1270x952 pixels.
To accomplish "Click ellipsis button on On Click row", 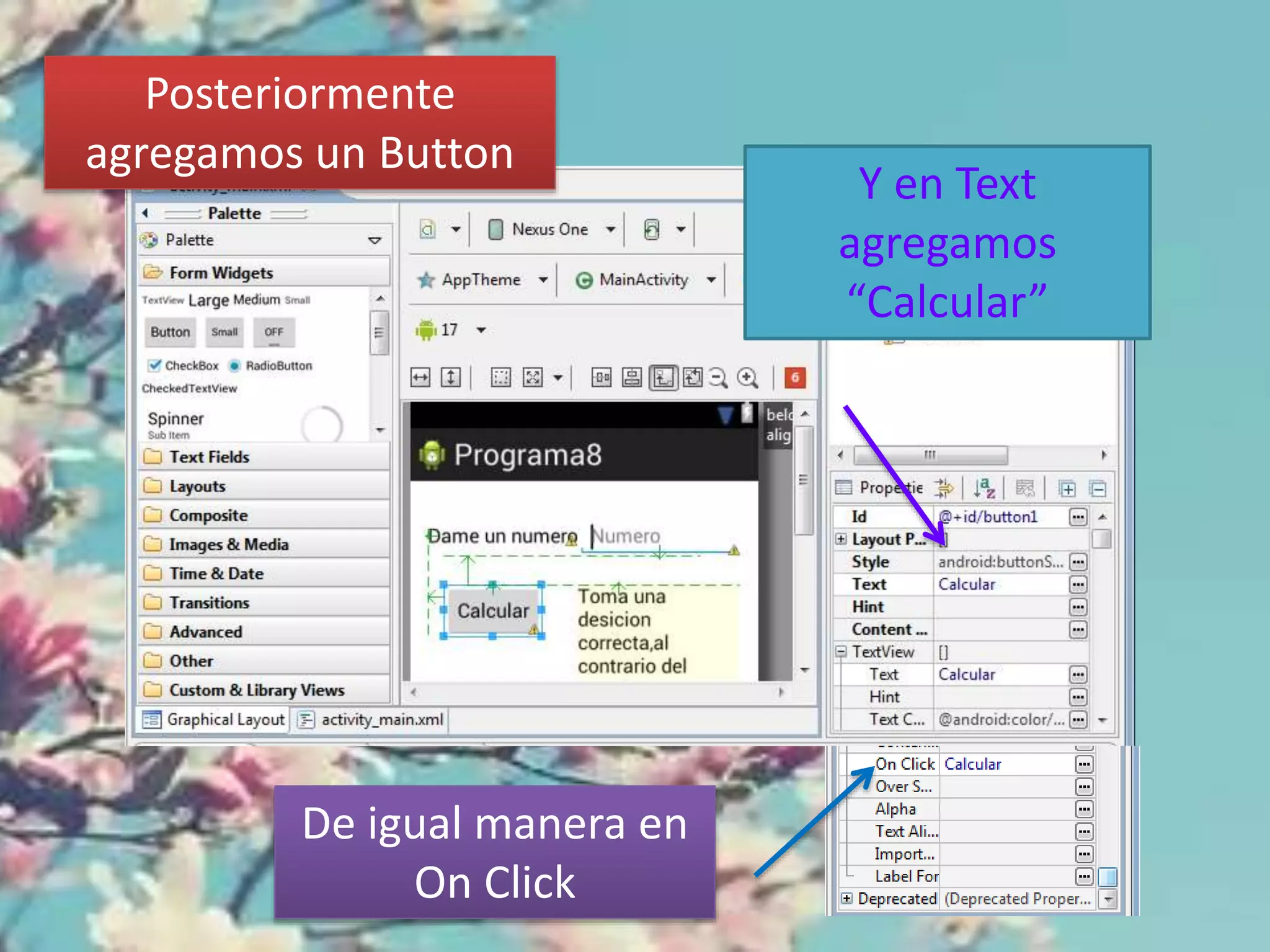I will pyautogui.click(x=1084, y=764).
